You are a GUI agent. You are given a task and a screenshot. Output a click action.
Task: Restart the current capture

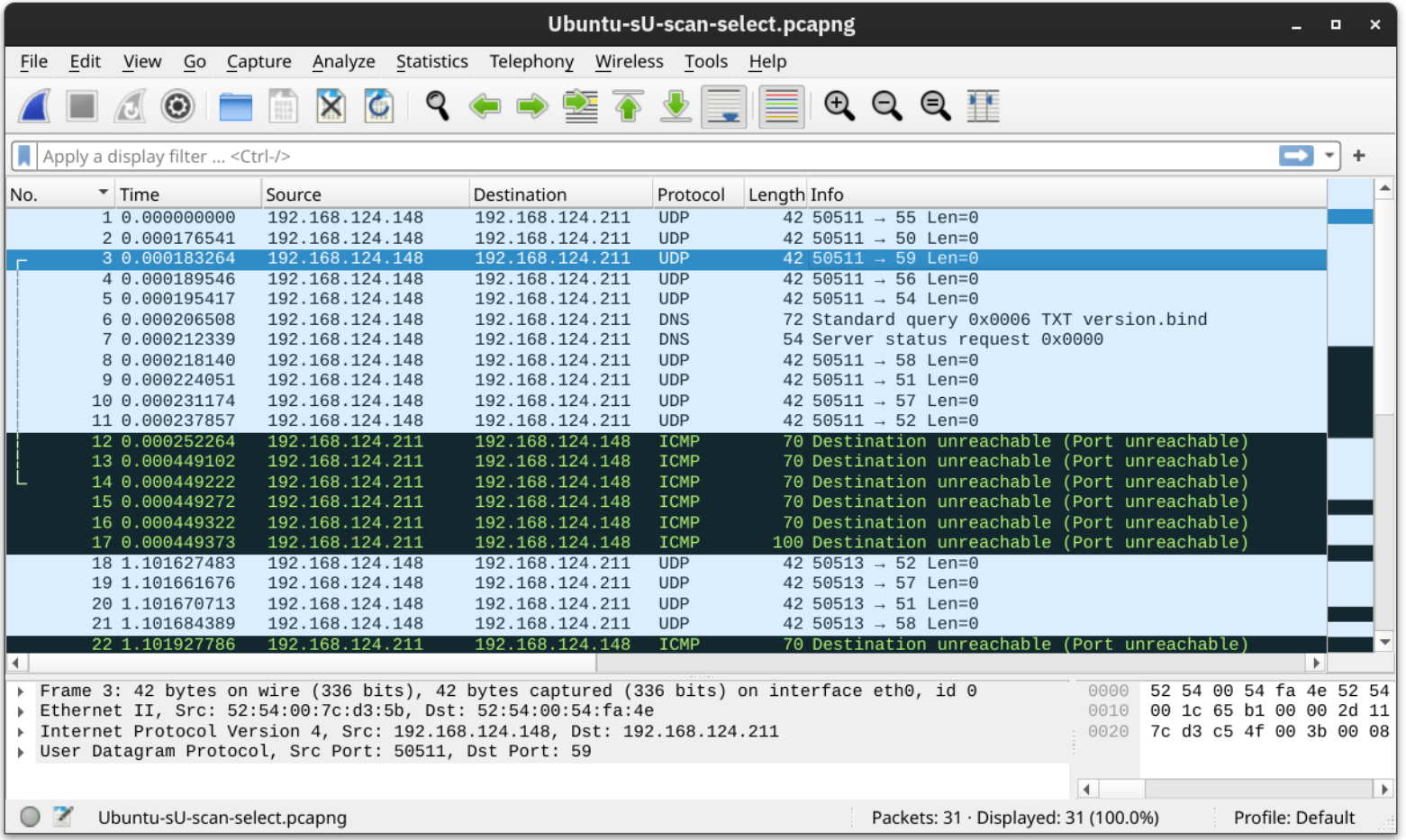click(130, 106)
